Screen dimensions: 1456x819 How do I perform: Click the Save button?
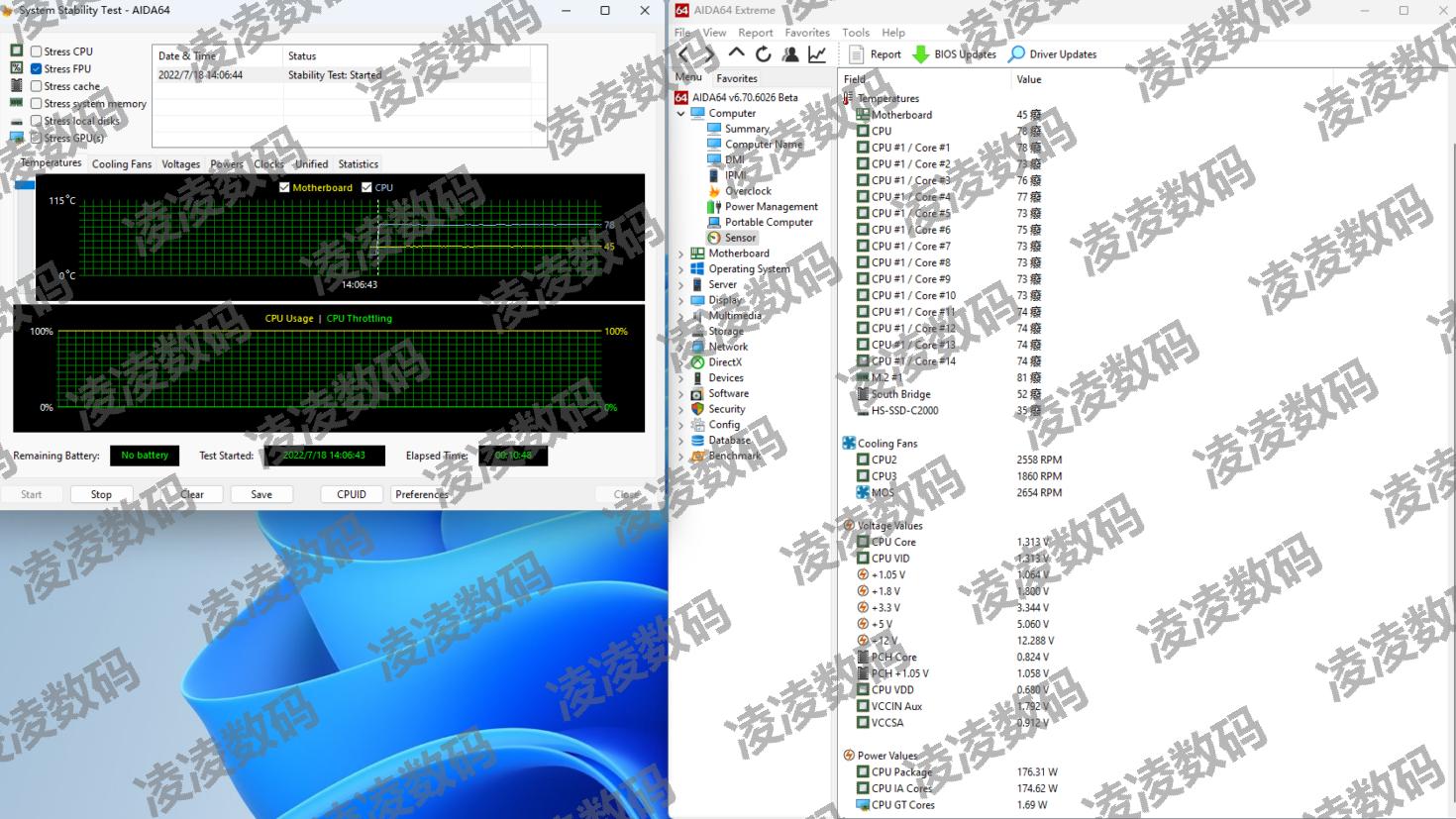261,494
